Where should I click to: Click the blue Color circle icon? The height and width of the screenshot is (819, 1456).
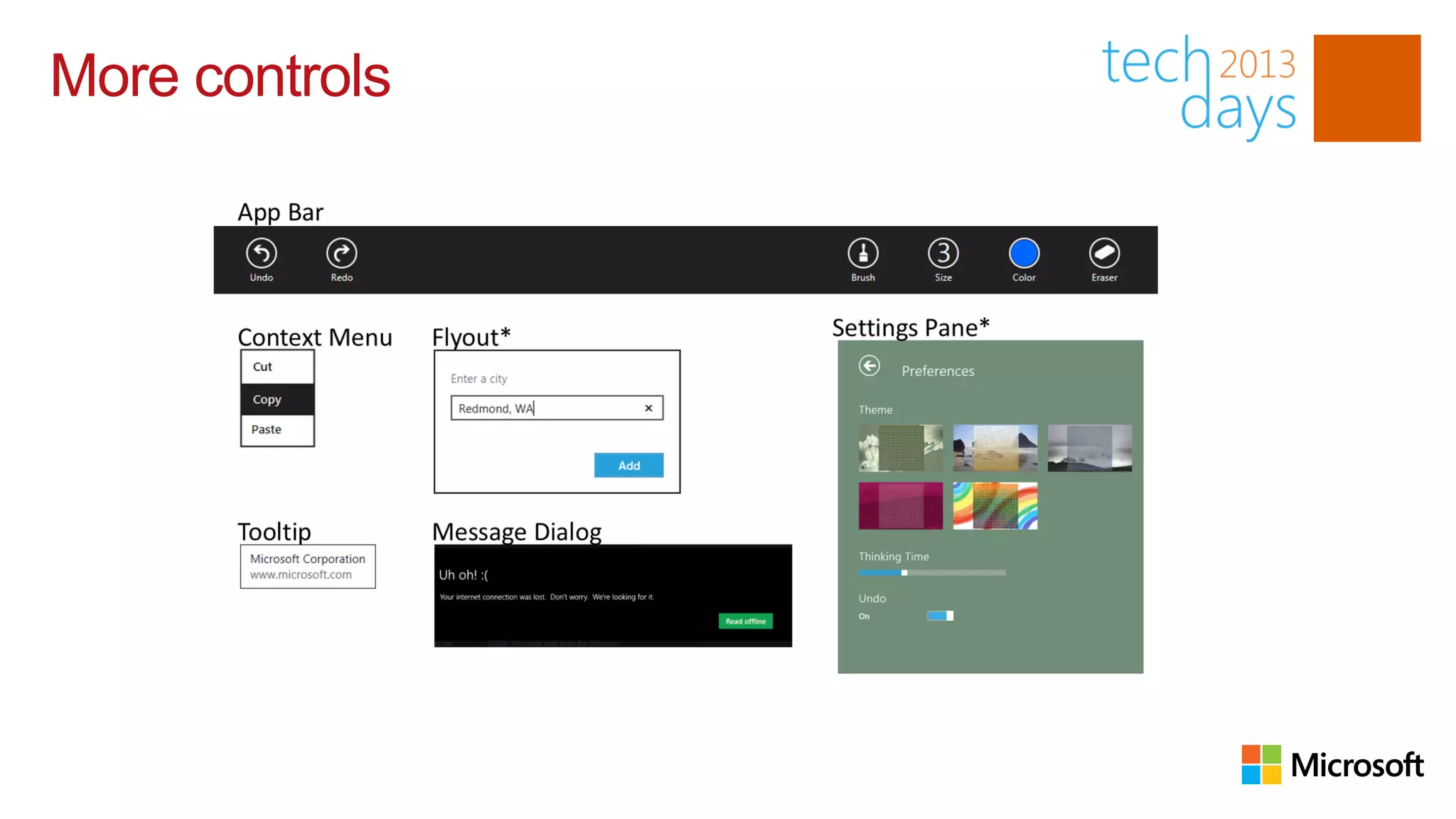(x=1024, y=253)
